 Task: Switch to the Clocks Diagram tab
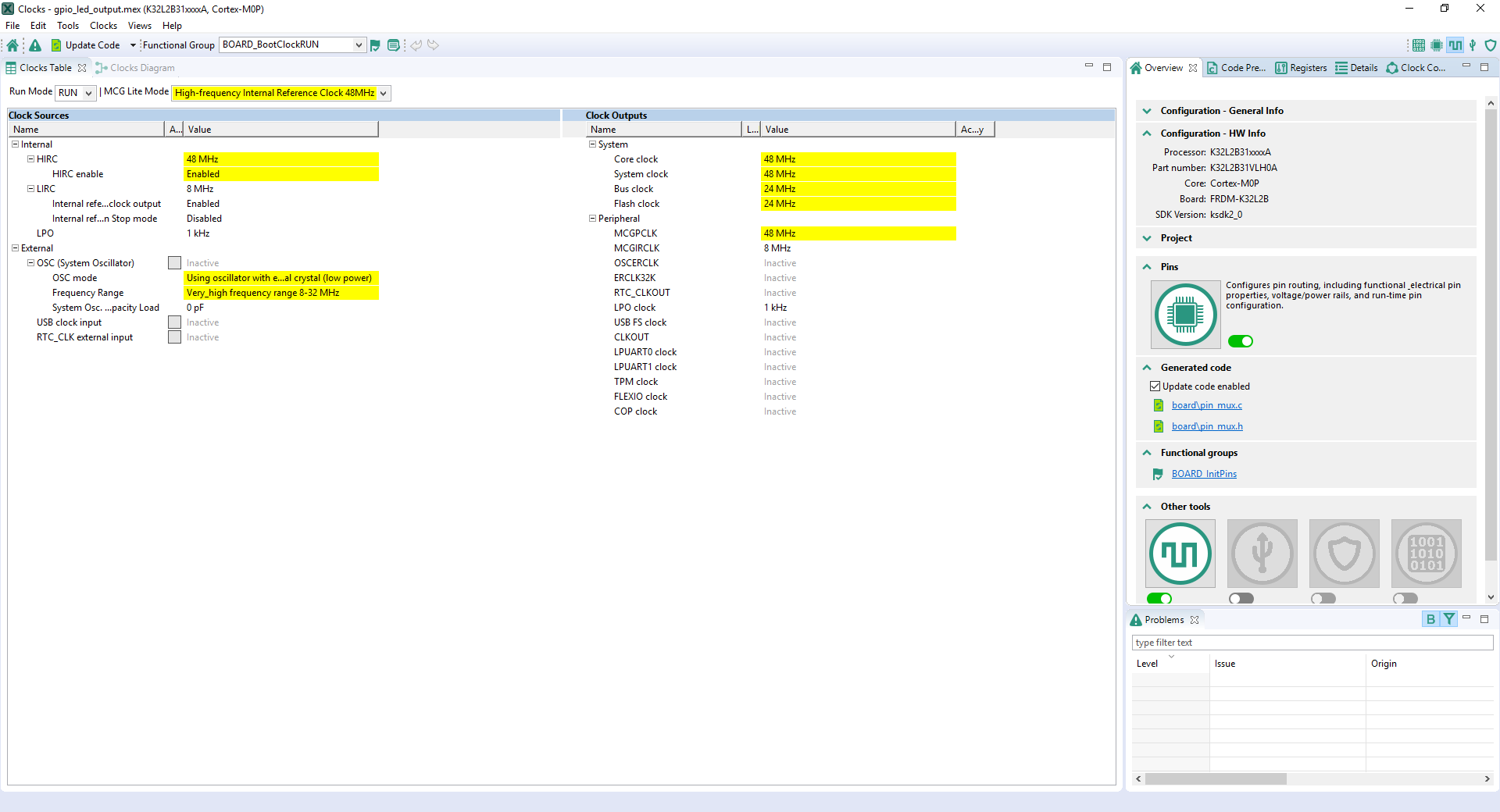click(135, 68)
